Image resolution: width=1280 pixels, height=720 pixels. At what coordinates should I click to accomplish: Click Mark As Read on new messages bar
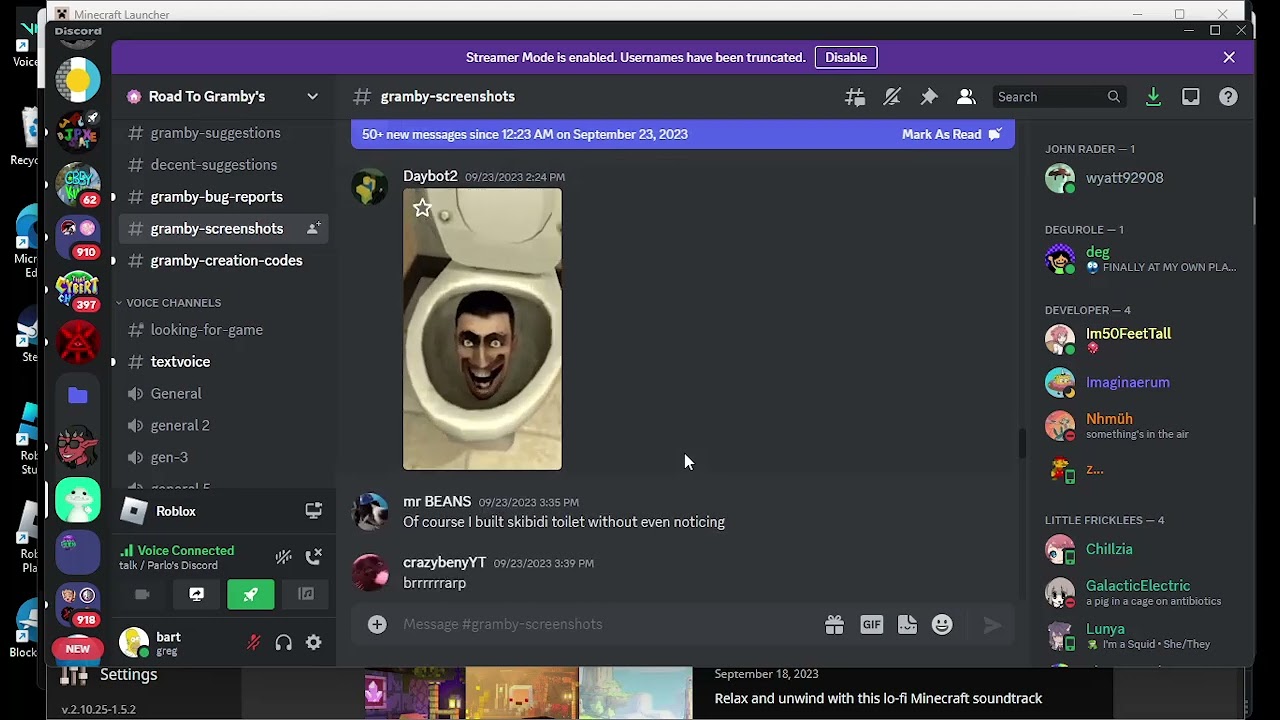click(951, 134)
